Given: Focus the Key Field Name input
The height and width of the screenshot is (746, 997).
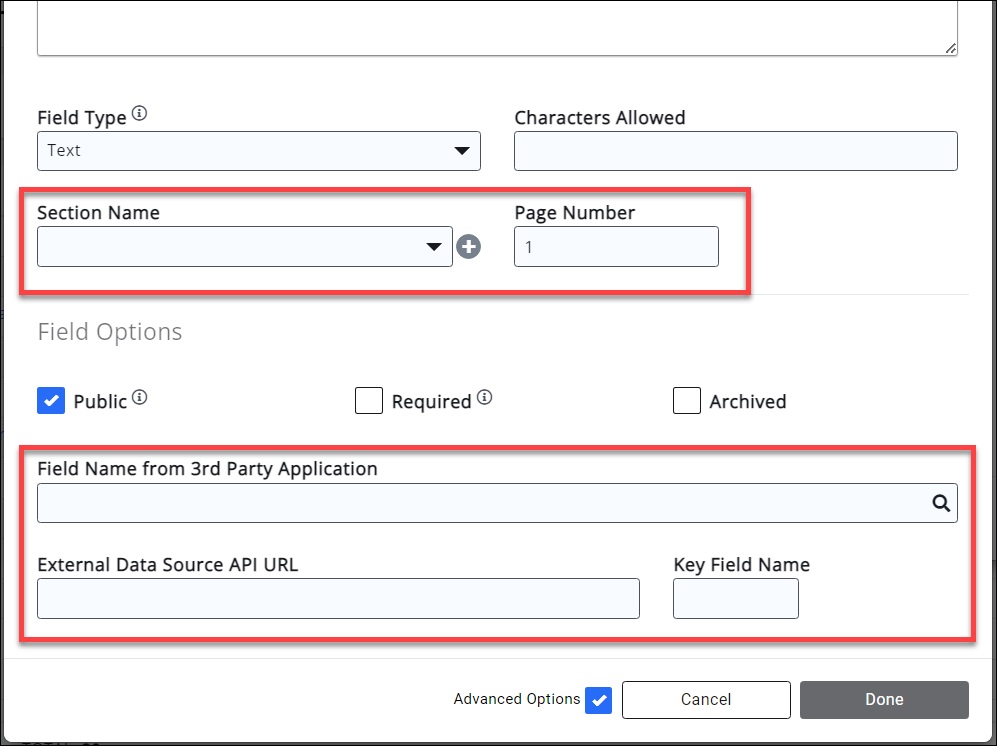Looking at the screenshot, I should [x=735, y=599].
